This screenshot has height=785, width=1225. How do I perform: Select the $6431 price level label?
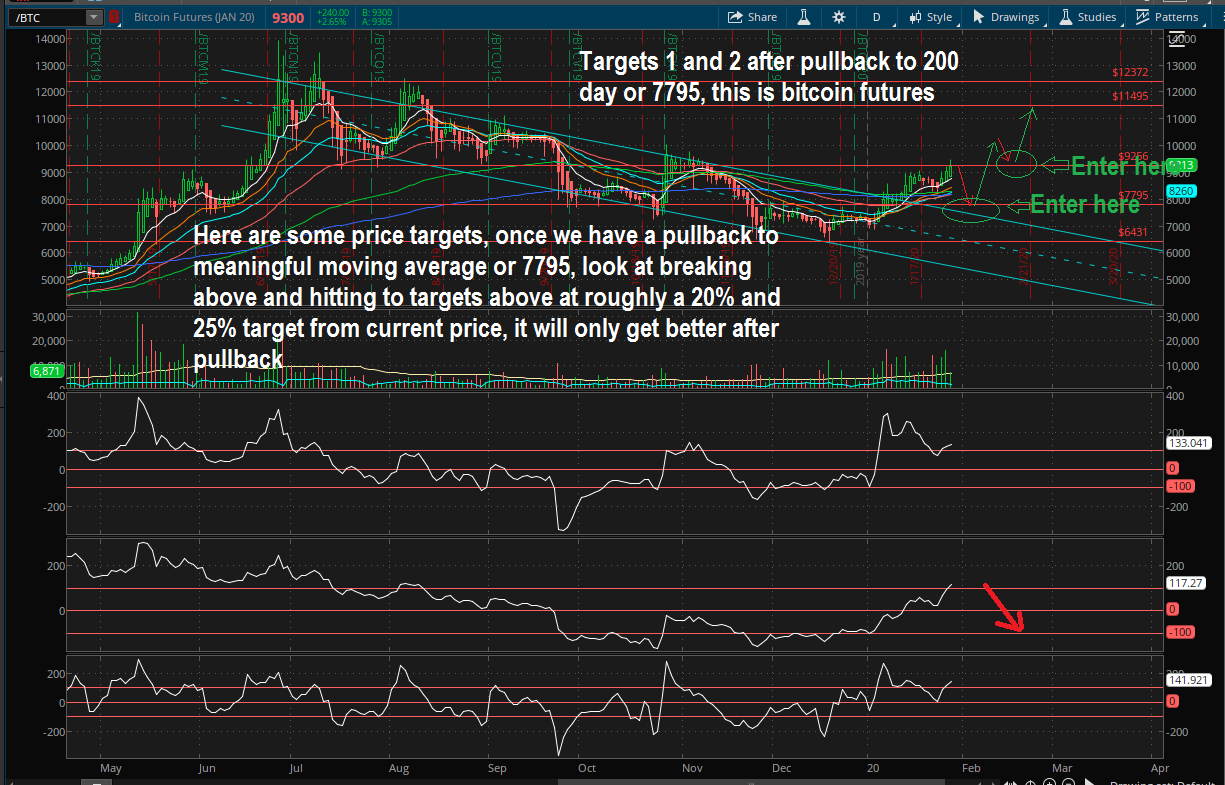point(1133,232)
